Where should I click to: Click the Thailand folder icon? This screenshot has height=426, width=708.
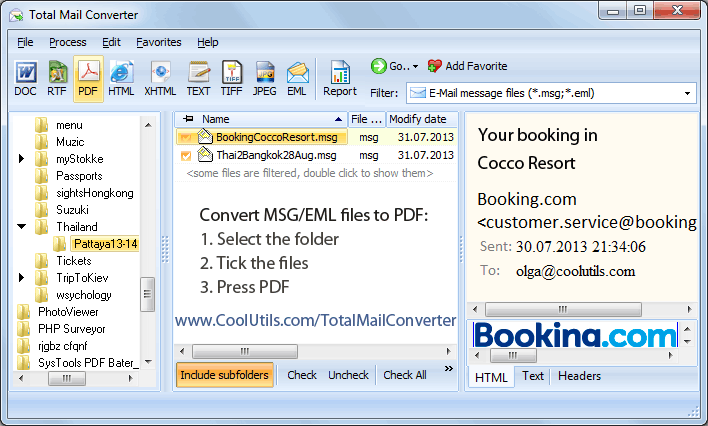41,227
